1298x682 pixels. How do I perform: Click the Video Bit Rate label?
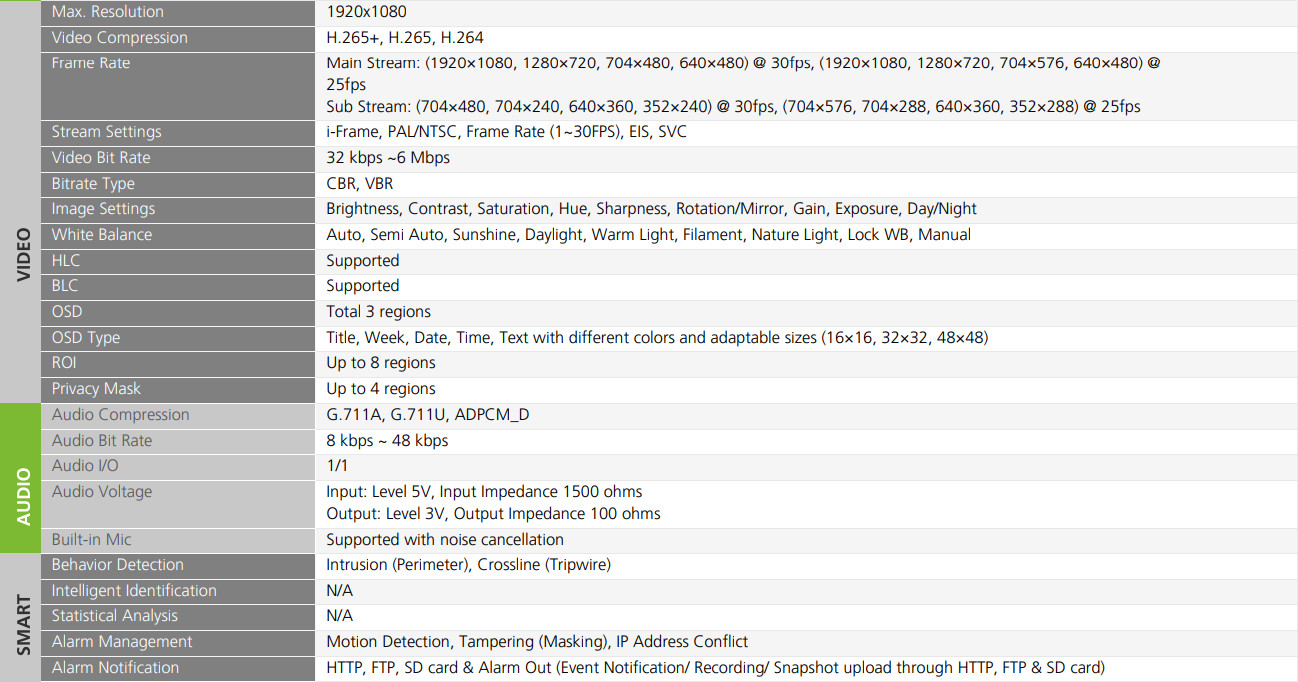(101, 158)
